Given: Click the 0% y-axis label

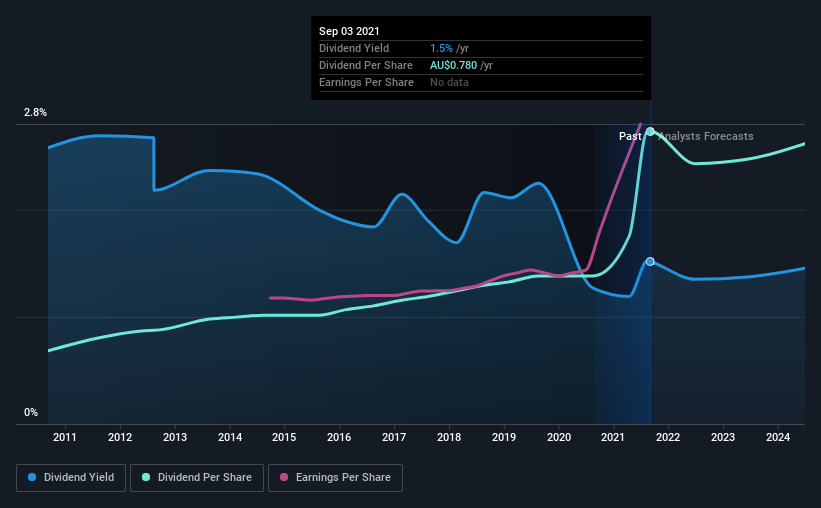Looking at the screenshot, I should (x=31, y=413).
